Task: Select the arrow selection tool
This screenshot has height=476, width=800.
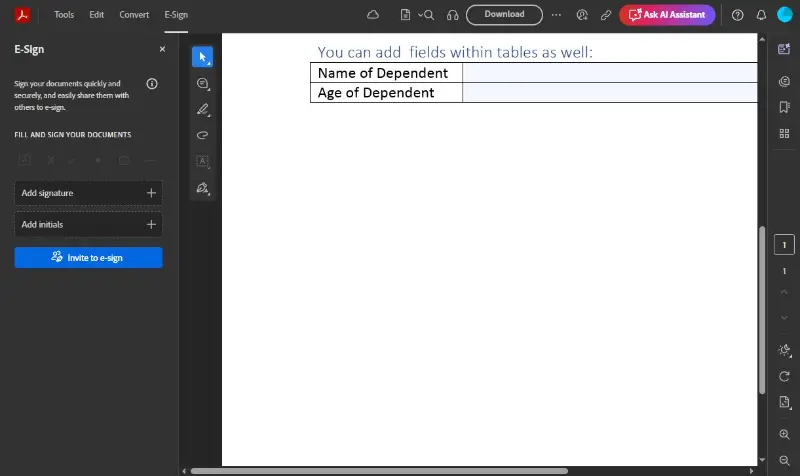Action: click(x=202, y=57)
